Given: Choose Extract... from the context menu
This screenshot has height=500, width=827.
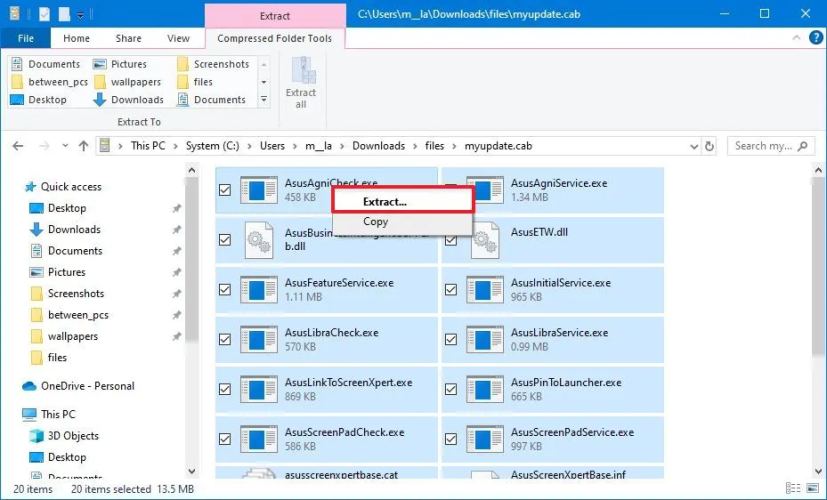Looking at the screenshot, I should pos(385,202).
